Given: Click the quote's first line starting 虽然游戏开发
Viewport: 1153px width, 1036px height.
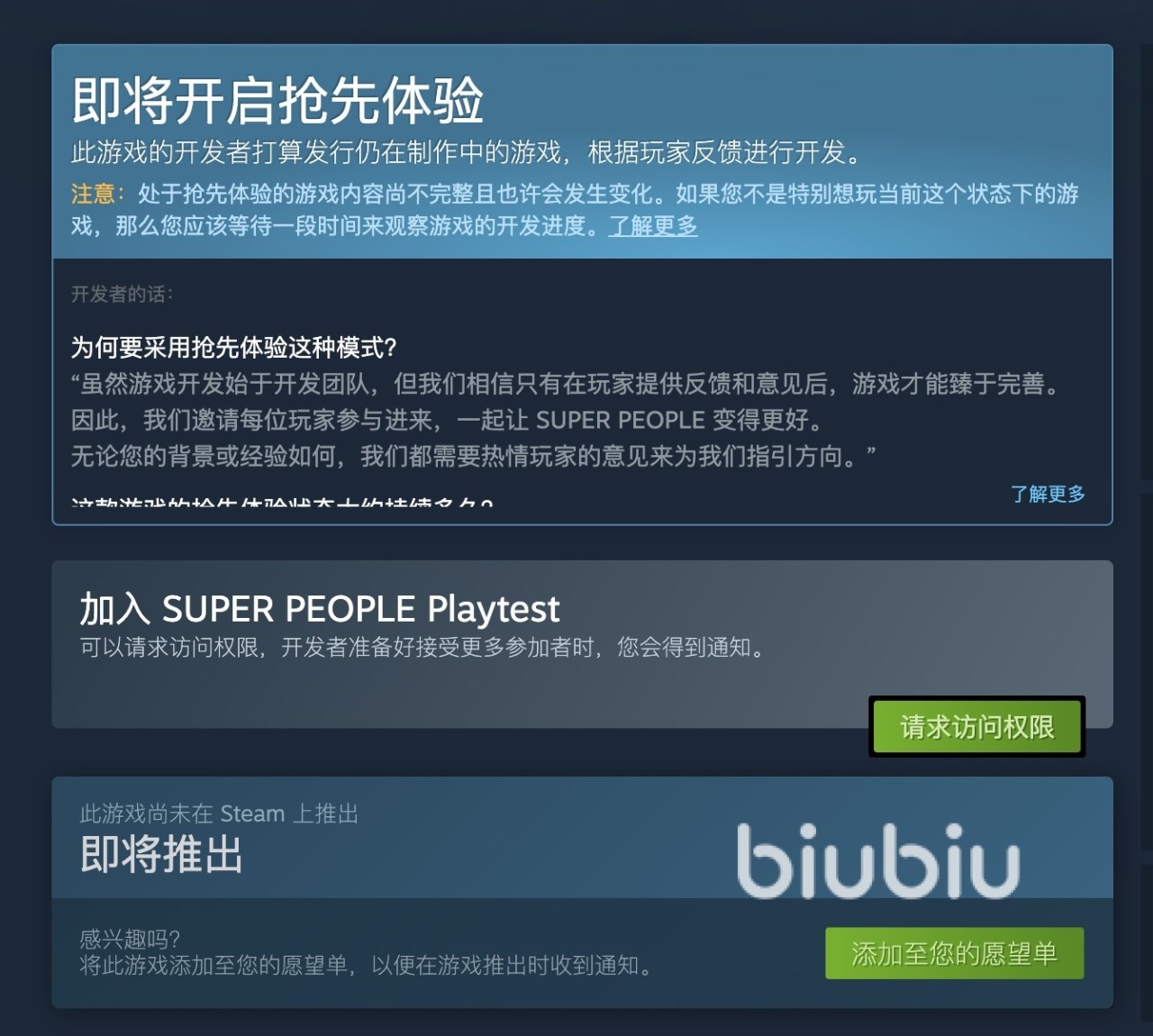Looking at the screenshot, I should click(x=567, y=384).
